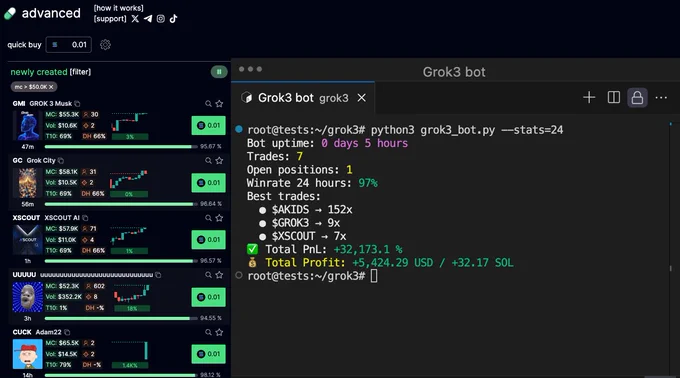Screen dimensions: 680x378
Task: Select the Grok3 bot terminal tab
Action: coord(303,98)
